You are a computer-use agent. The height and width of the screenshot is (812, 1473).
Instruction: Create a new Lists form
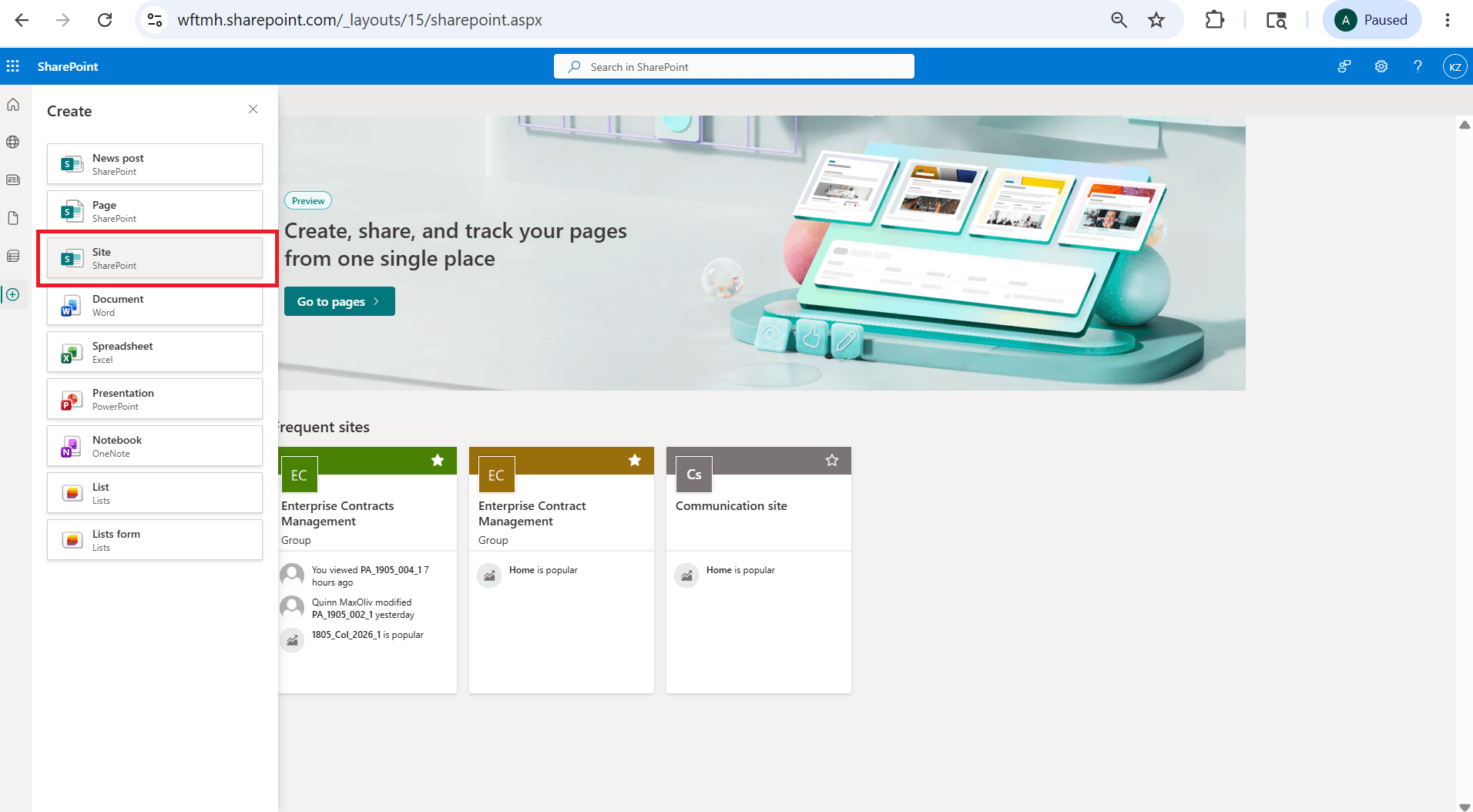(155, 539)
